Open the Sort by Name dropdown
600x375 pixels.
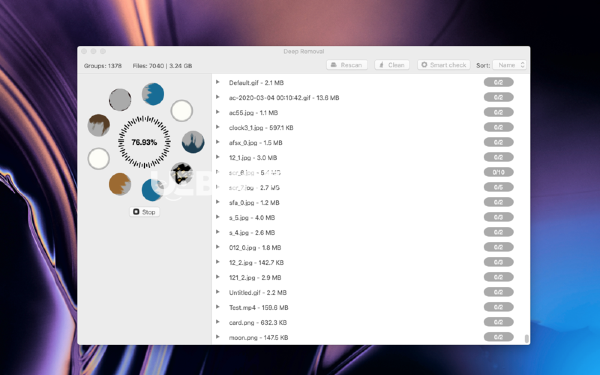click(510, 65)
